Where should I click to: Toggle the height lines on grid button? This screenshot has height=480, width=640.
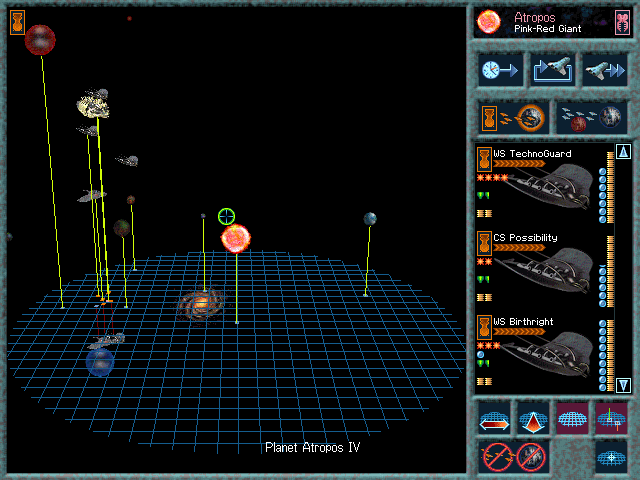pos(611,418)
